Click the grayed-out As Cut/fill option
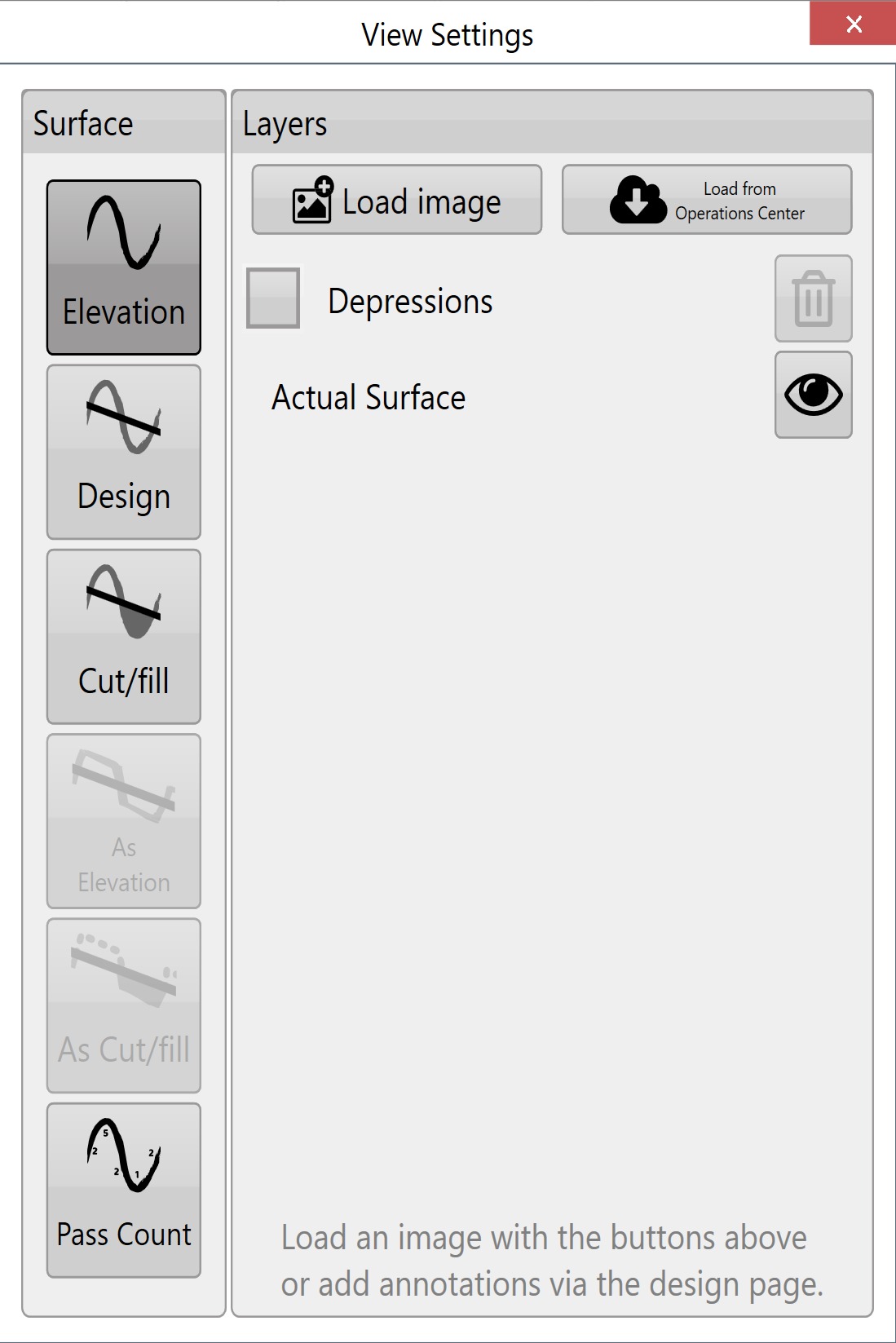This screenshot has height=1343, width=896. (124, 1005)
